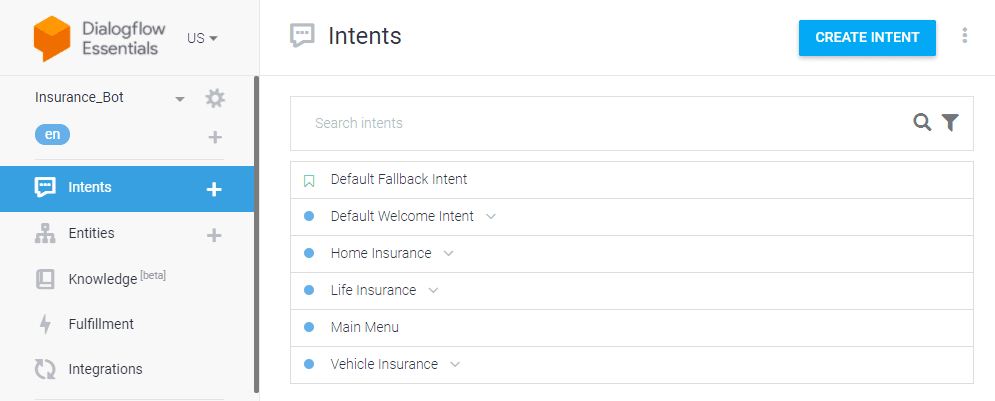995x401 pixels.
Task: Click the search magnifier icon
Action: [922, 122]
